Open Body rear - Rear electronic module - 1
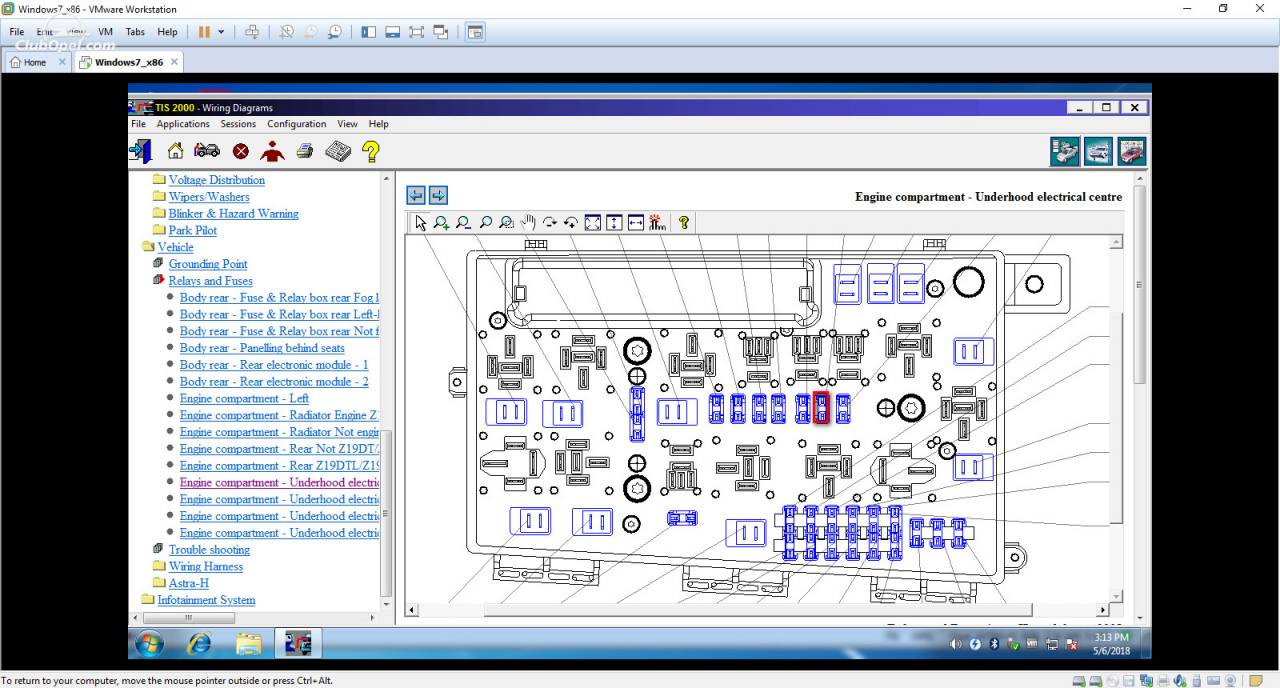 tap(274, 365)
